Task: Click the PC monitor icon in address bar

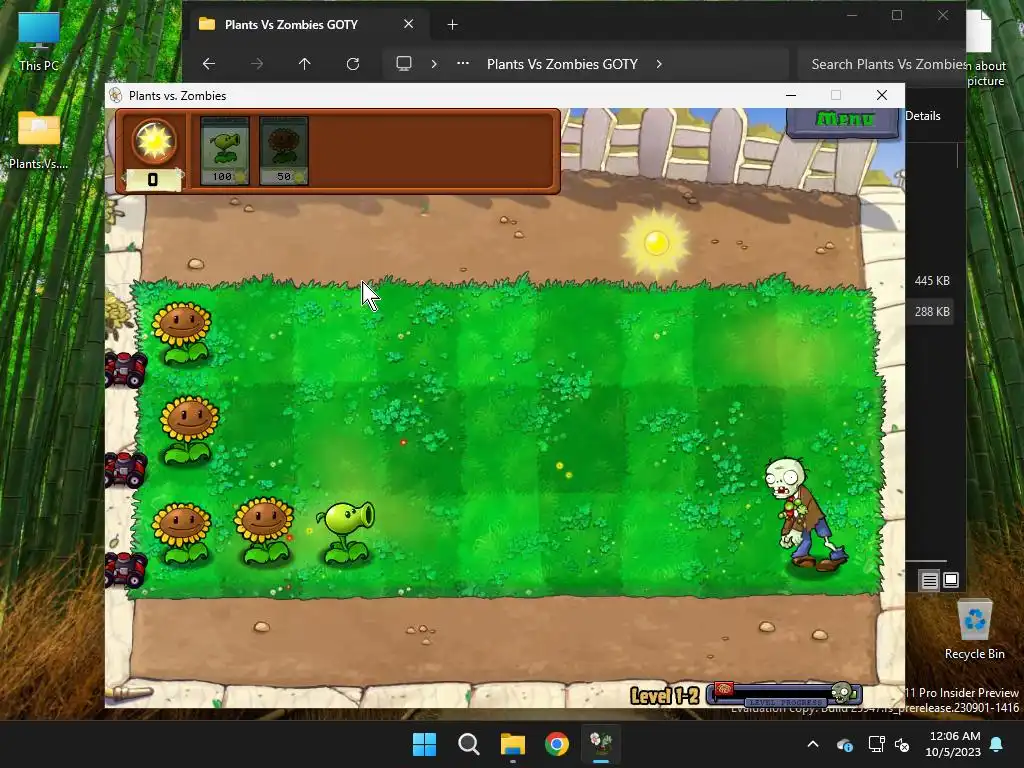Action: (404, 64)
